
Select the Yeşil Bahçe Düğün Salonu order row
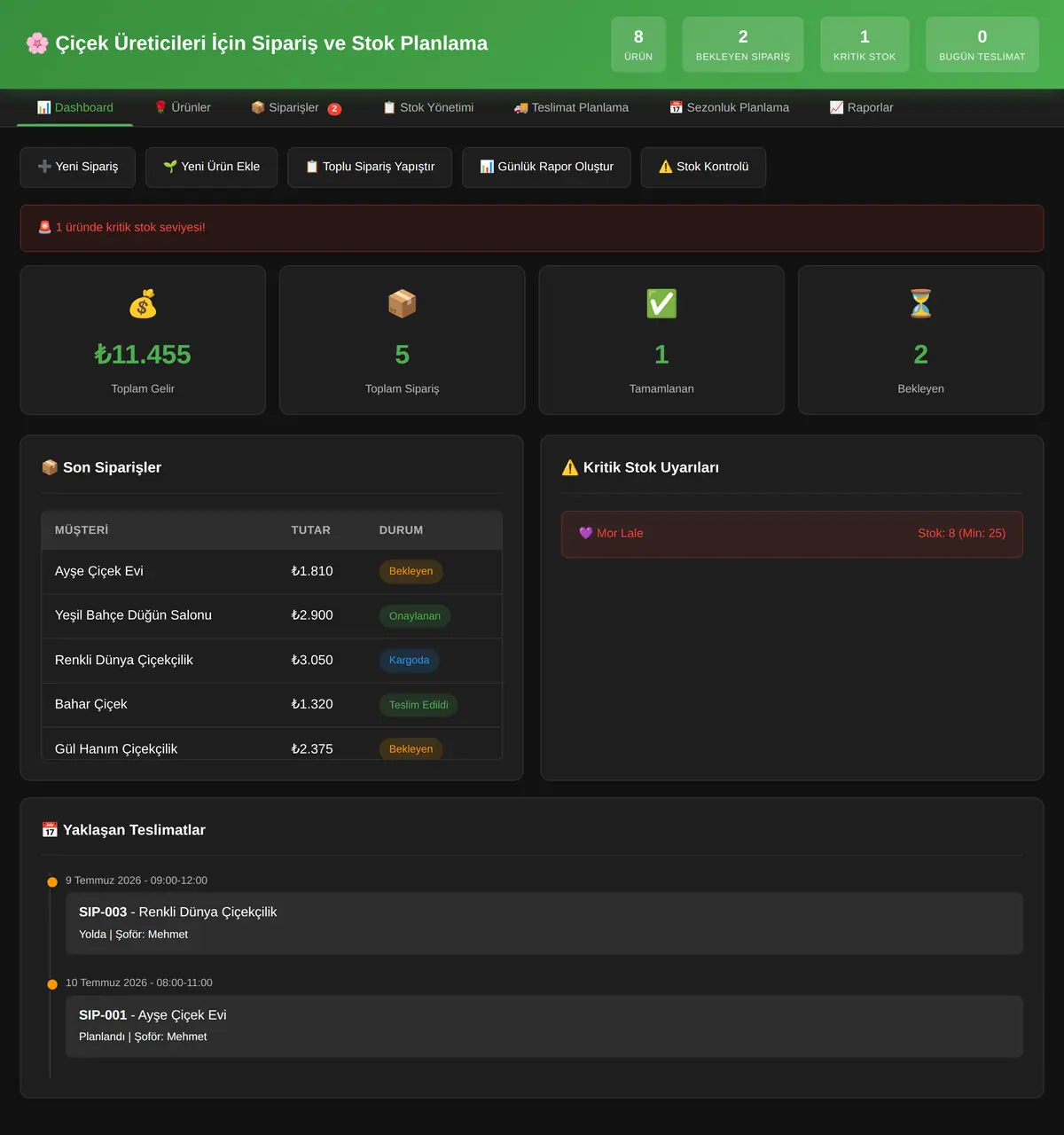point(272,615)
